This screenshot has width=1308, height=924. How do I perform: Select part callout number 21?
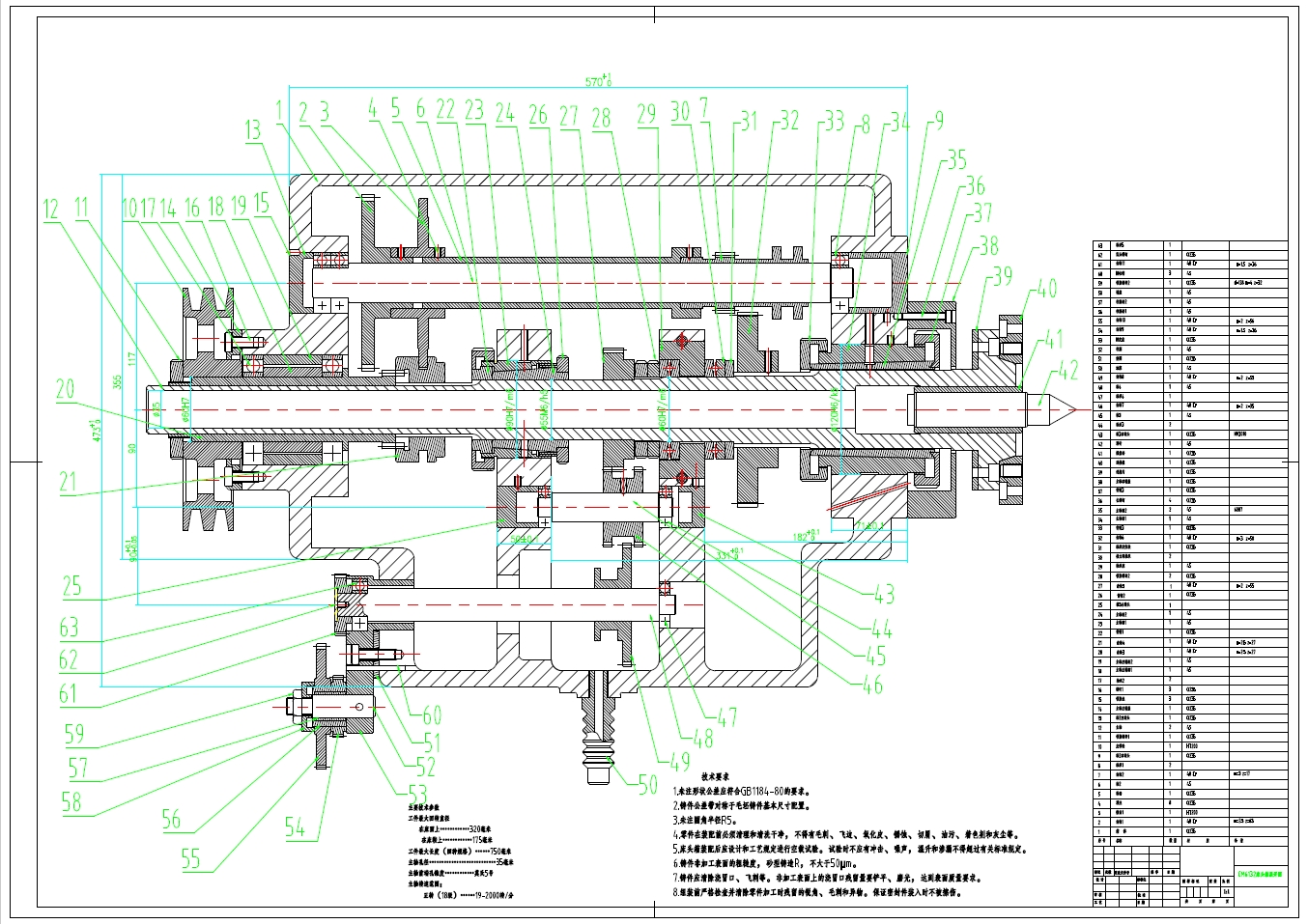(x=67, y=480)
